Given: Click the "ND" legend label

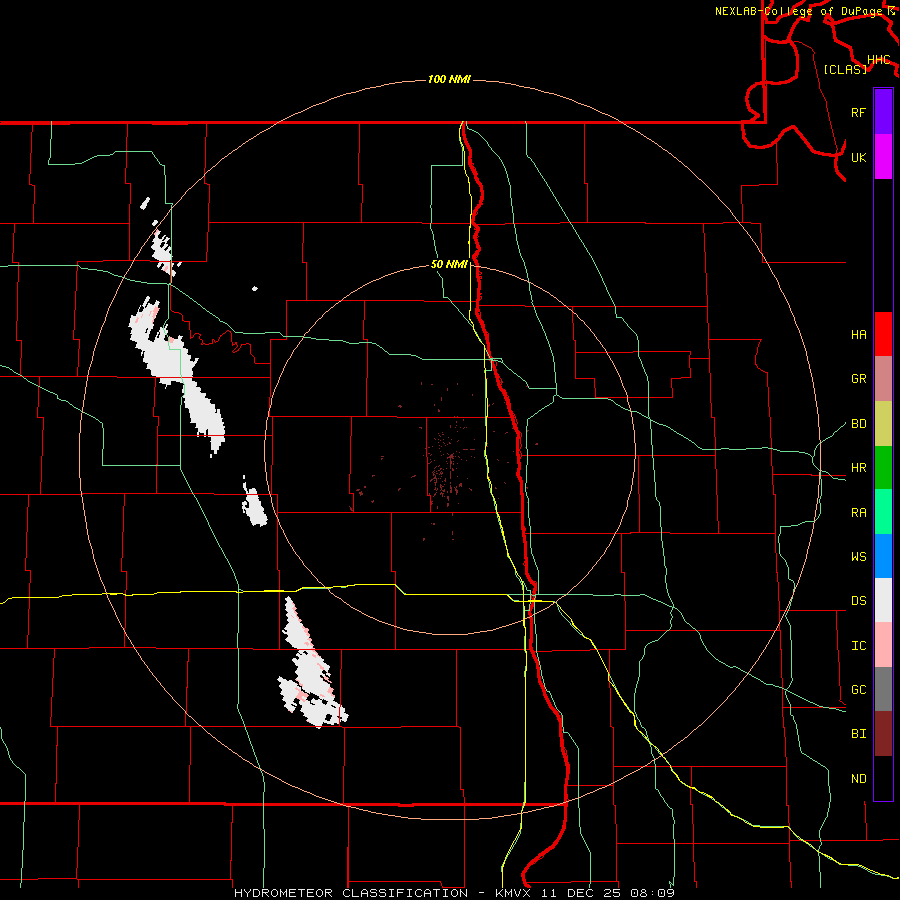Looking at the screenshot, I should [x=858, y=779].
